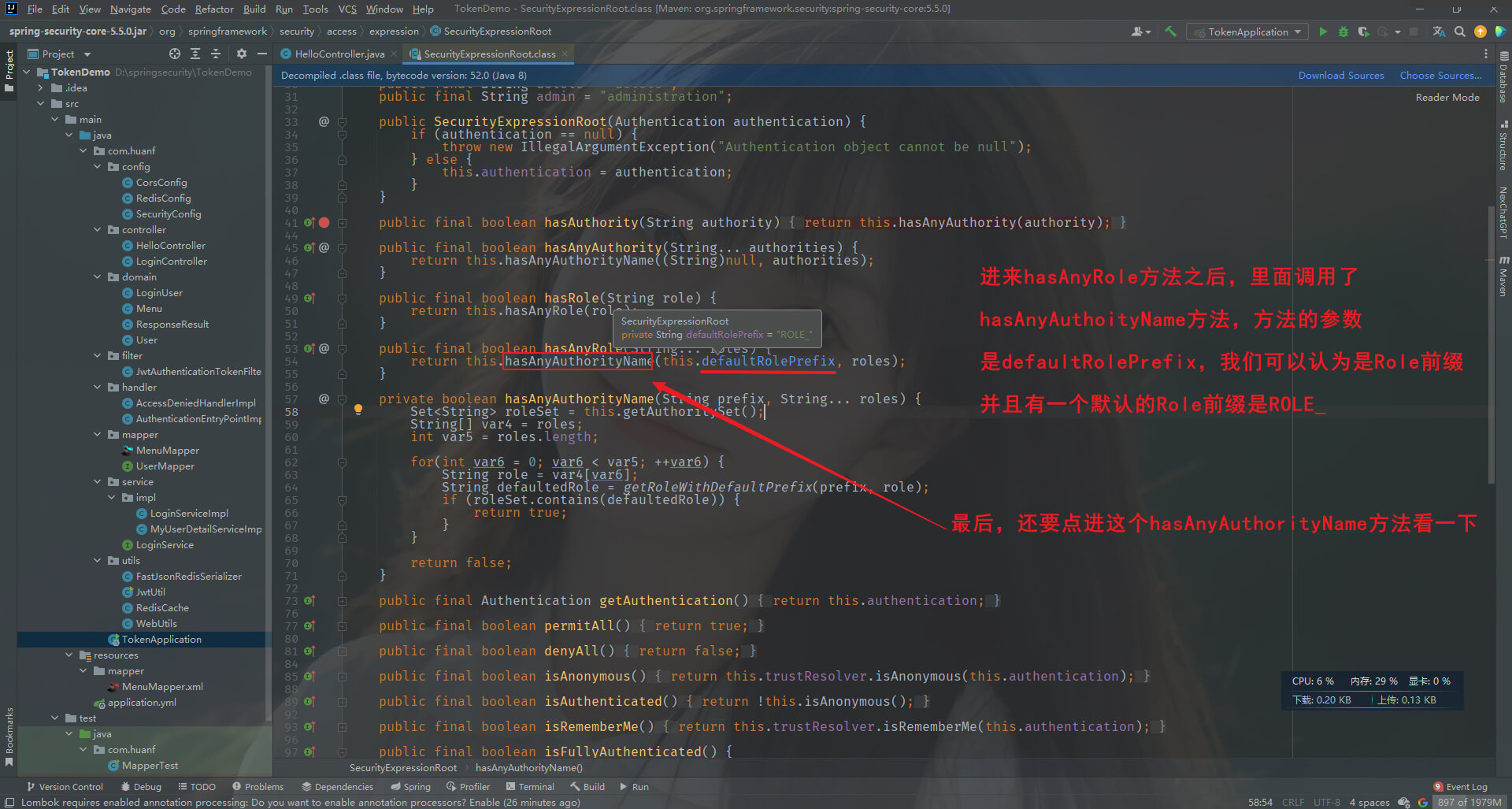Click override gutter icon at line 73
This screenshot has height=809, width=1512.
pyautogui.click(x=309, y=601)
